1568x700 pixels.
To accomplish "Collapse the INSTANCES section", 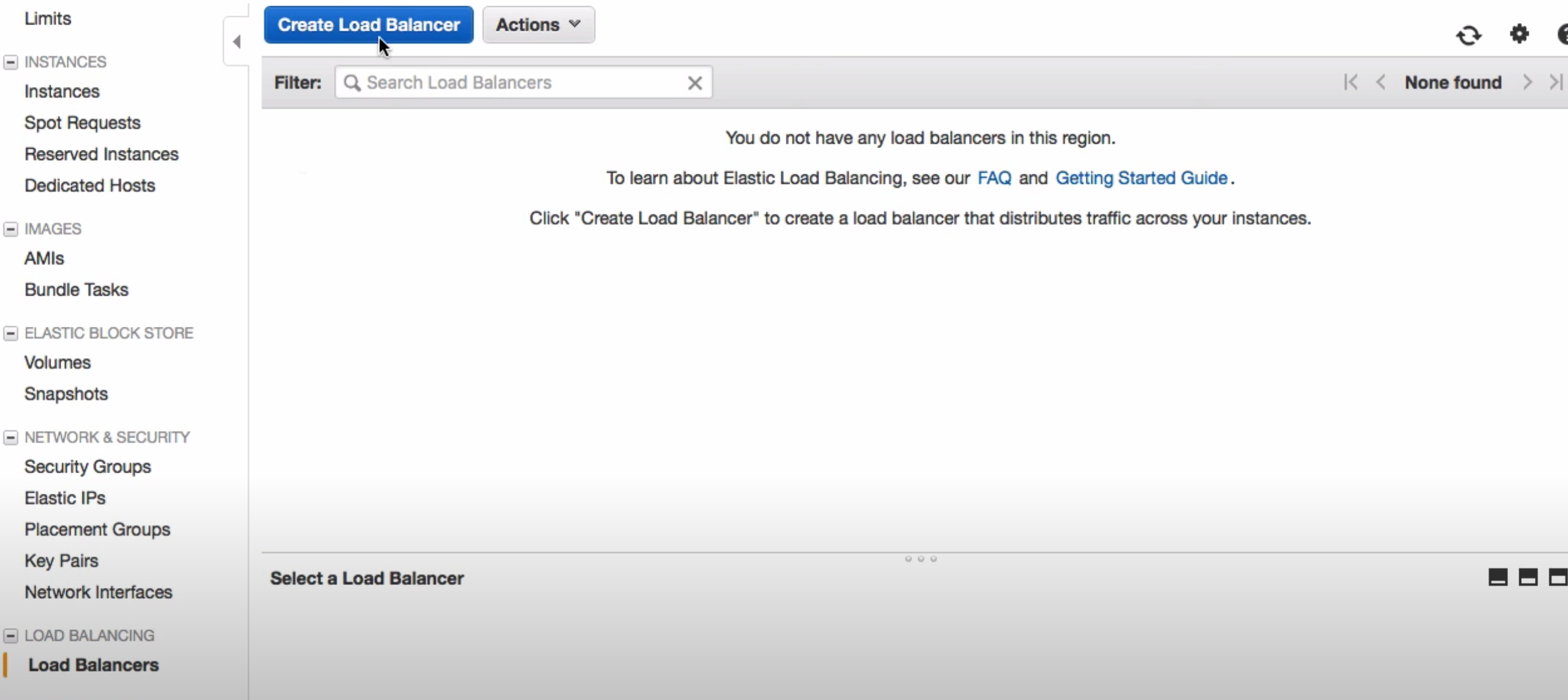I will point(11,62).
